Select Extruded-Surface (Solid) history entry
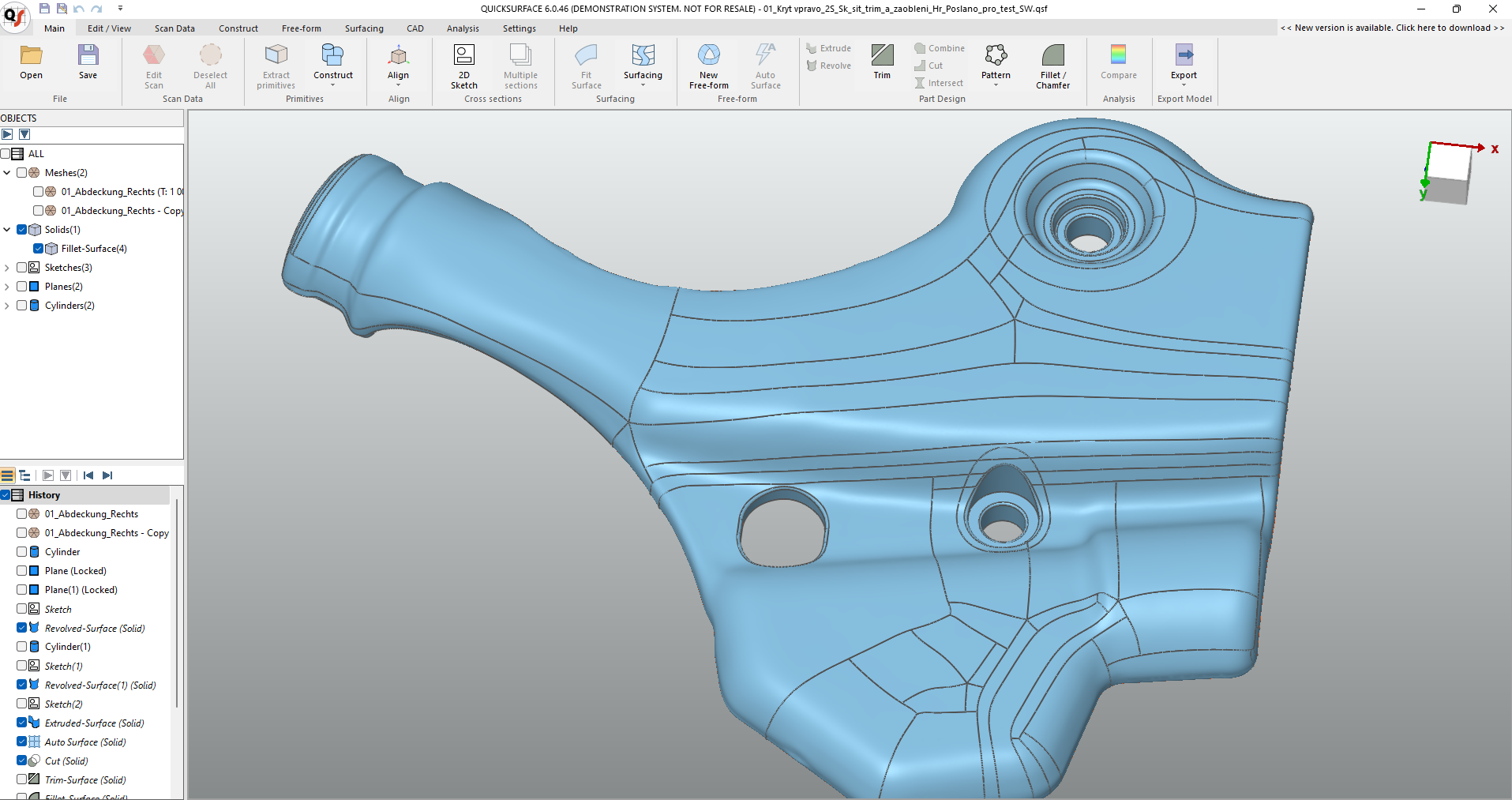Viewport: 1512px width, 800px height. (x=94, y=723)
